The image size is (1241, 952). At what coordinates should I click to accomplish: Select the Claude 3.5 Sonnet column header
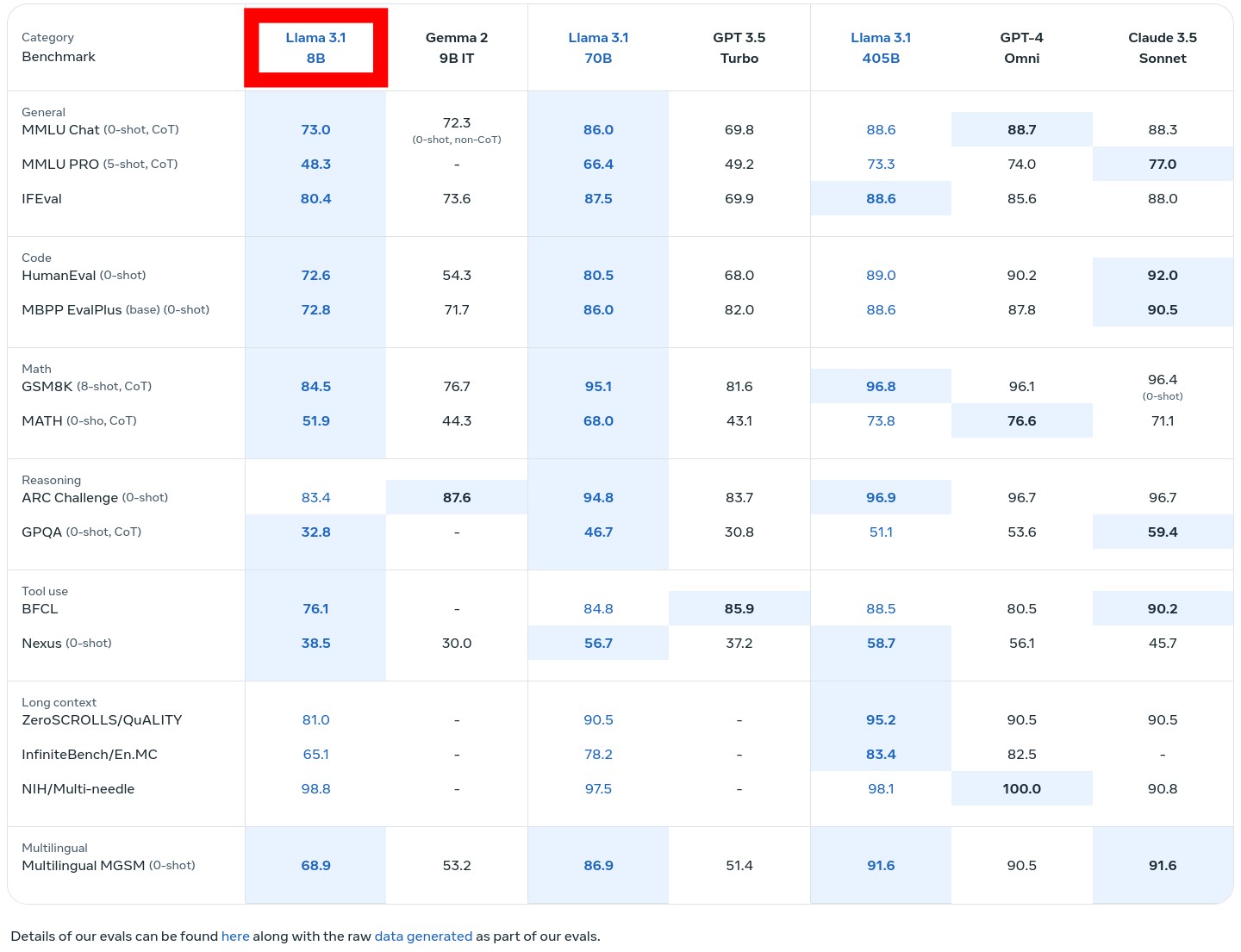pyautogui.click(x=1163, y=48)
